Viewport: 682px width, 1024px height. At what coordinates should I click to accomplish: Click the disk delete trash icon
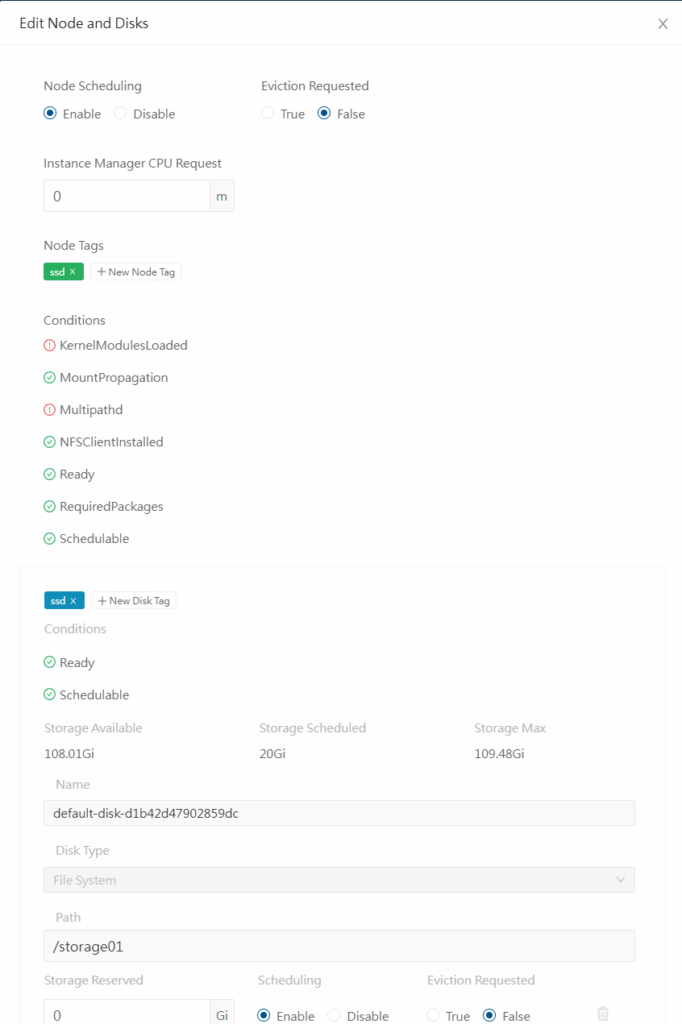click(603, 1013)
